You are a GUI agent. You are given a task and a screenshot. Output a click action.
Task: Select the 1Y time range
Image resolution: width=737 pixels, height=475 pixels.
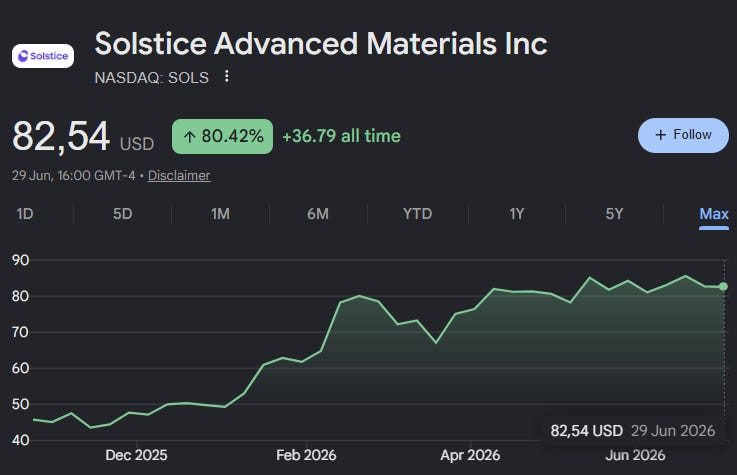click(x=517, y=214)
